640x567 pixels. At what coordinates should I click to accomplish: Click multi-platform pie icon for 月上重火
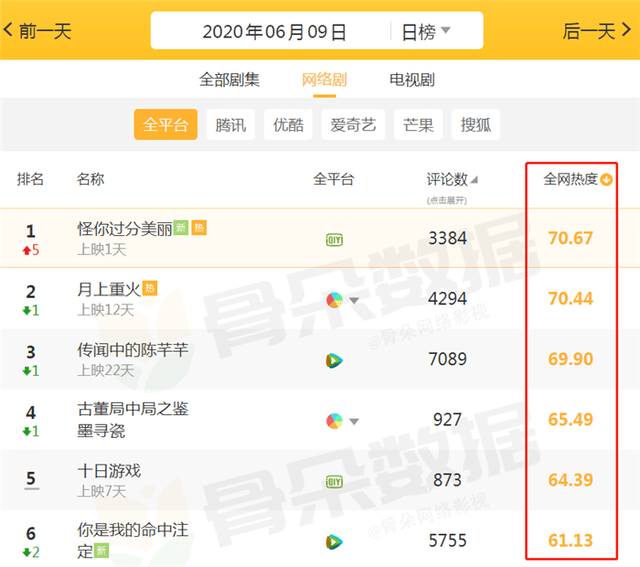pyautogui.click(x=334, y=300)
